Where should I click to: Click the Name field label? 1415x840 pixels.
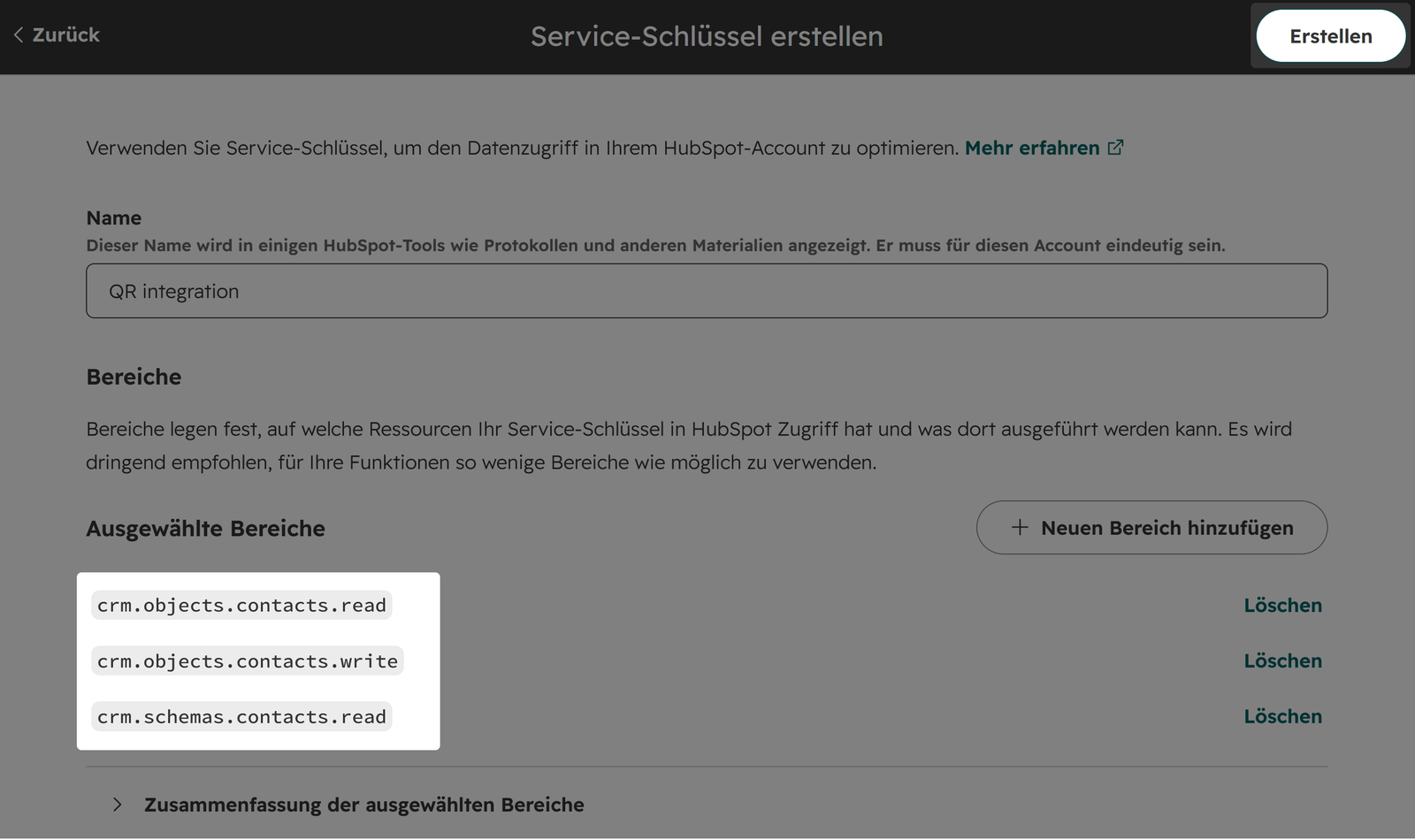(x=114, y=218)
